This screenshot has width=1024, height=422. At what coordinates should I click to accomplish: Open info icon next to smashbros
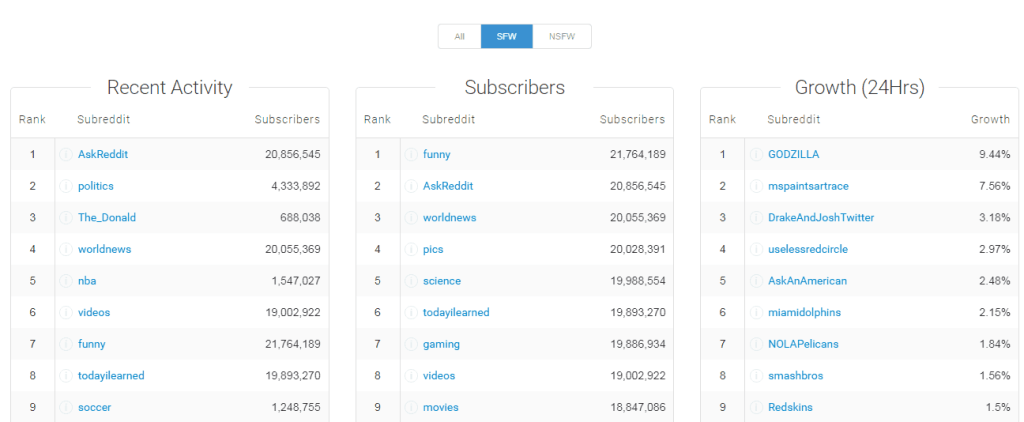pos(756,376)
